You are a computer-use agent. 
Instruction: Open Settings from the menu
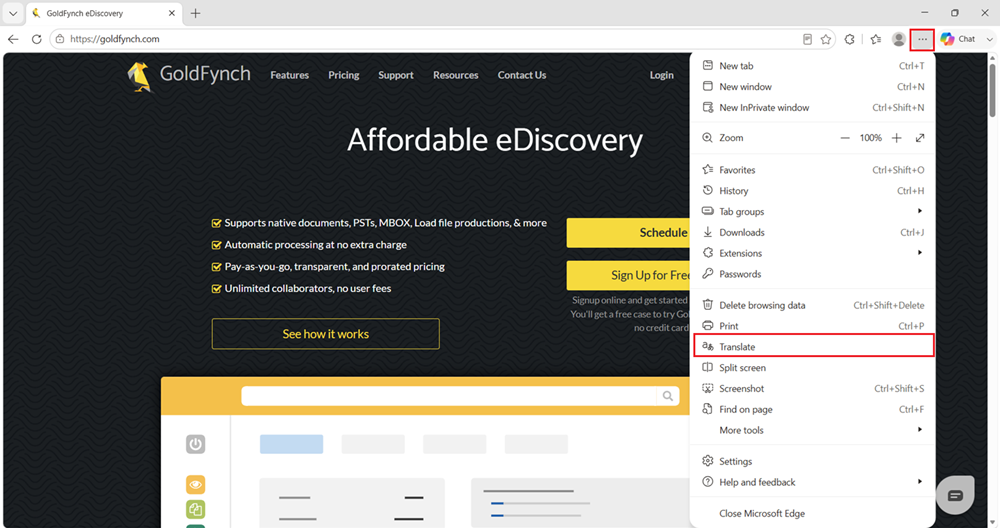813,461
